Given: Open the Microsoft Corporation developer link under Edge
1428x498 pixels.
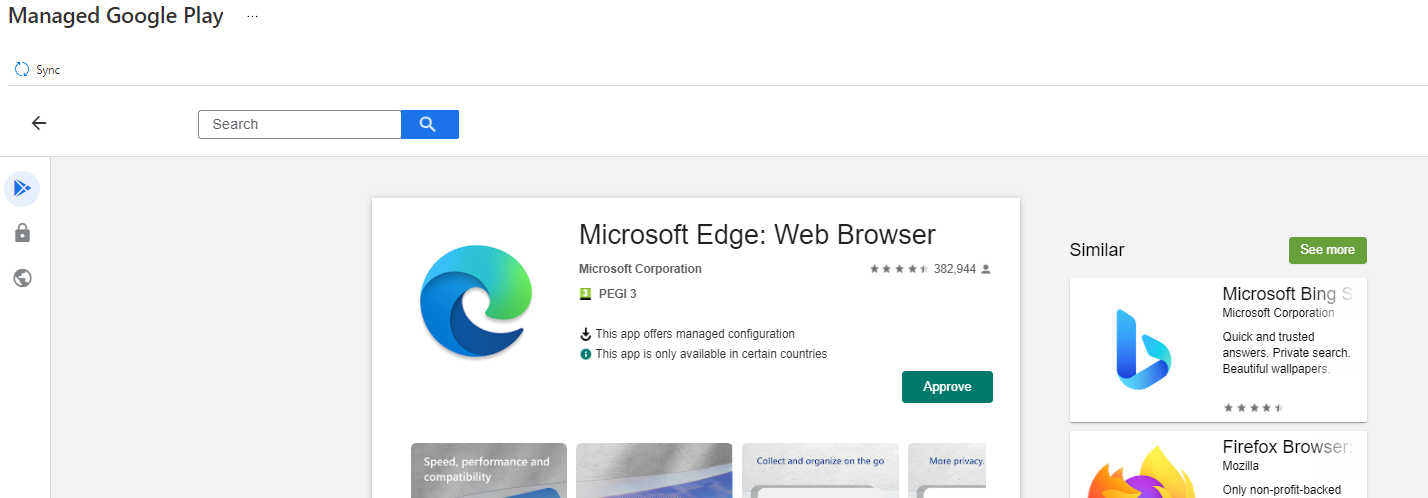Looking at the screenshot, I should coord(640,269).
